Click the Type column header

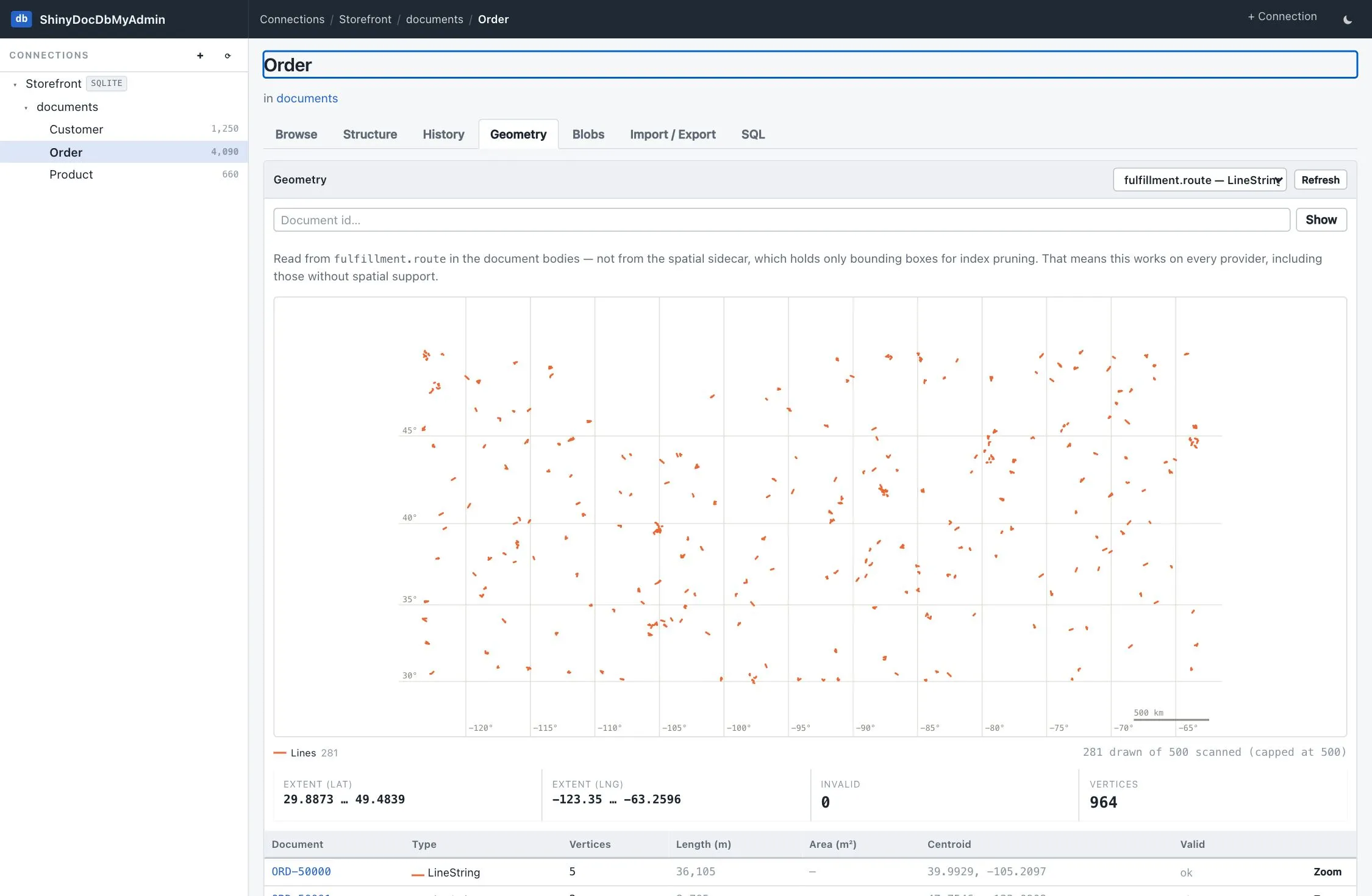pos(424,844)
